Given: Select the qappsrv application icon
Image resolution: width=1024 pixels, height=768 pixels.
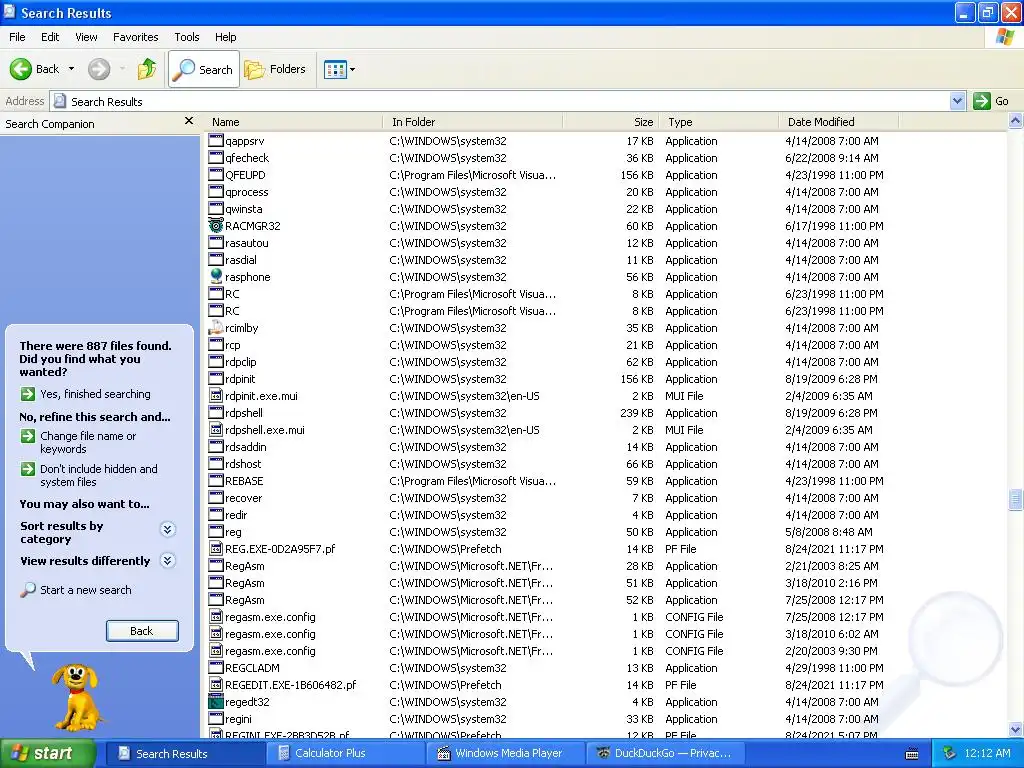Looking at the screenshot, I should 216,140.
